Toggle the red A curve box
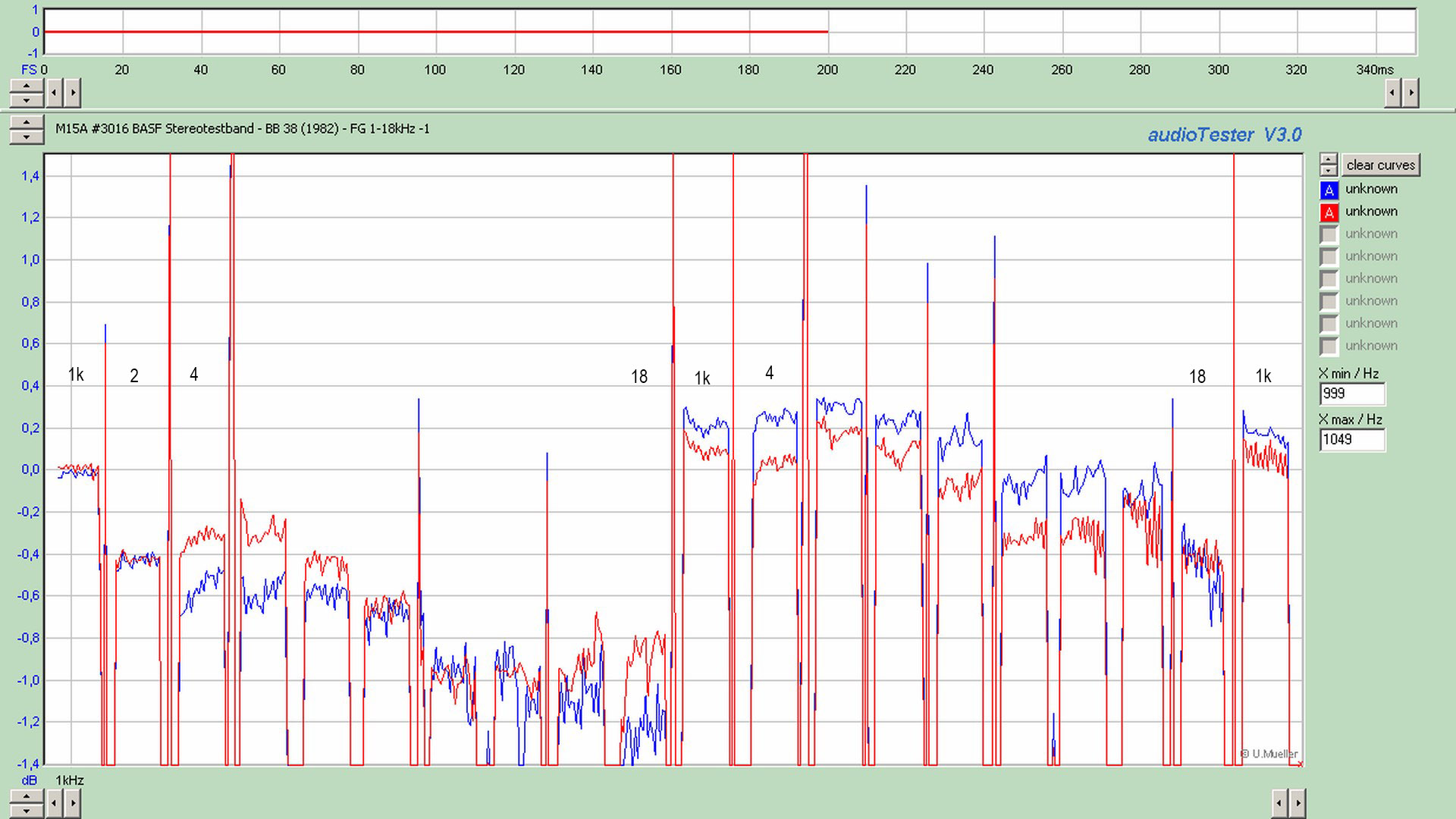1456x819 pixels. click(1329, 212)
